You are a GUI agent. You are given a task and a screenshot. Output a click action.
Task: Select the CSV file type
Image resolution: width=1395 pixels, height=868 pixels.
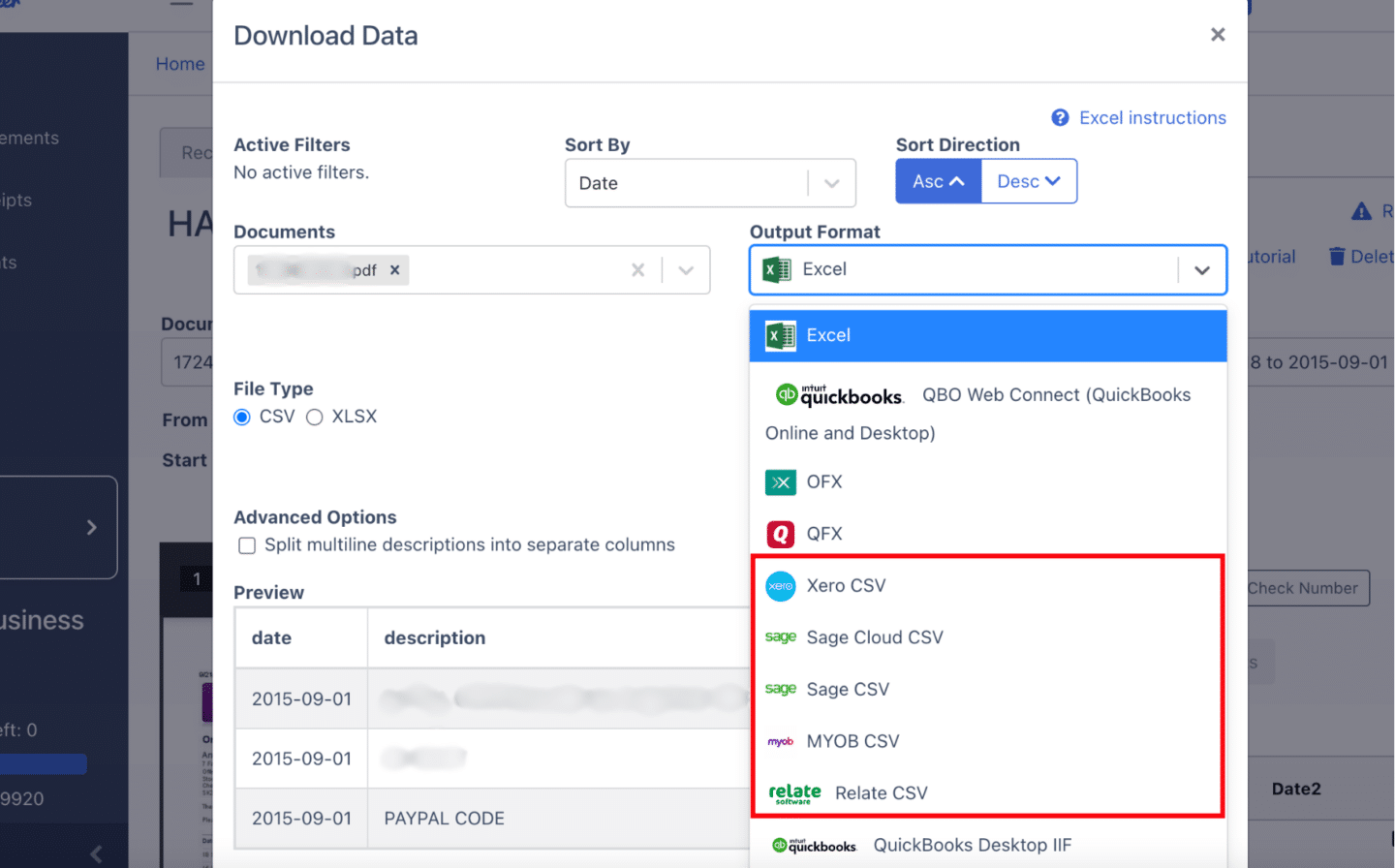click(x=242, y=417)
